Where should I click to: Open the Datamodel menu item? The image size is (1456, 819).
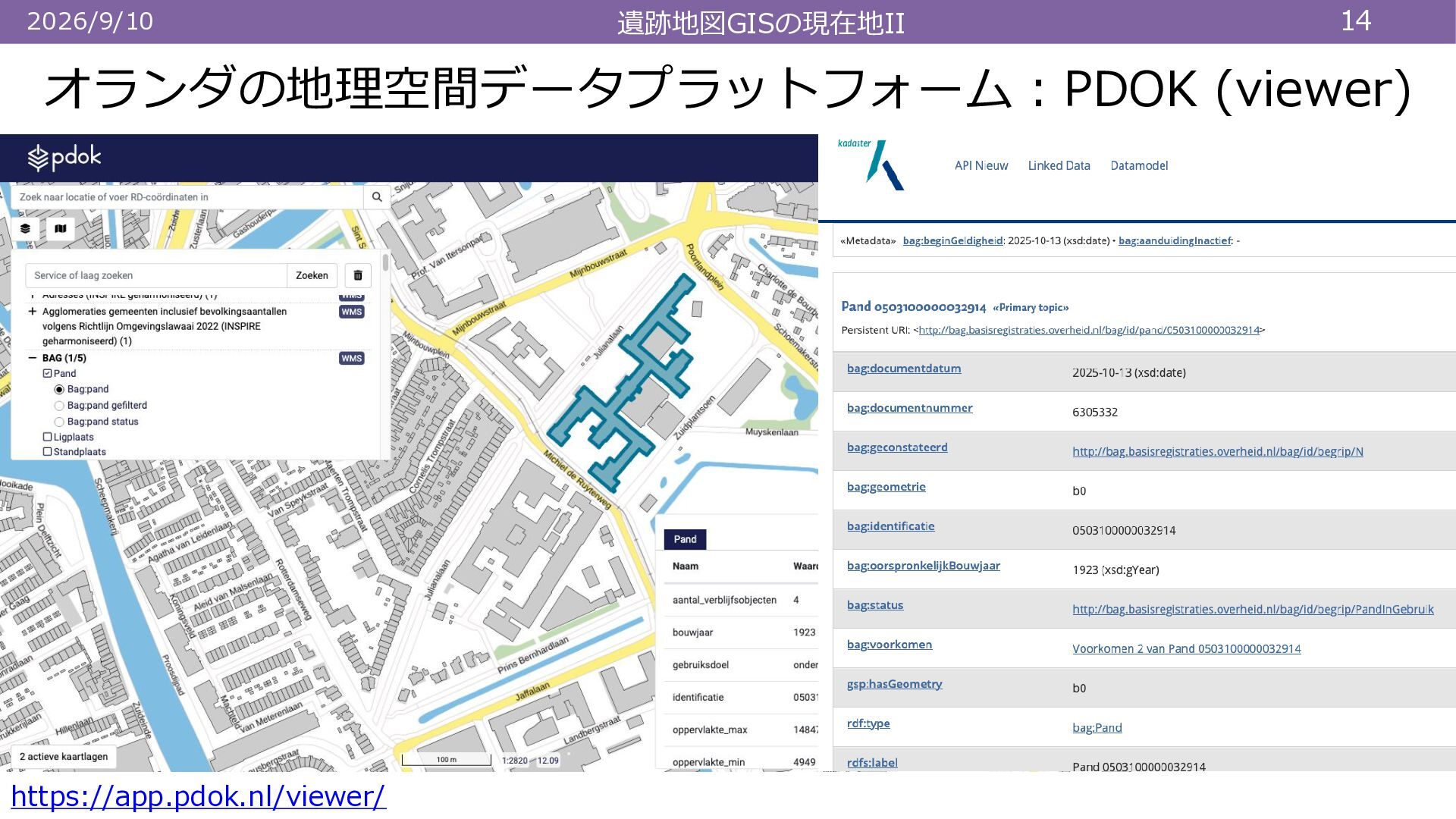click(x=1139, y=165)
